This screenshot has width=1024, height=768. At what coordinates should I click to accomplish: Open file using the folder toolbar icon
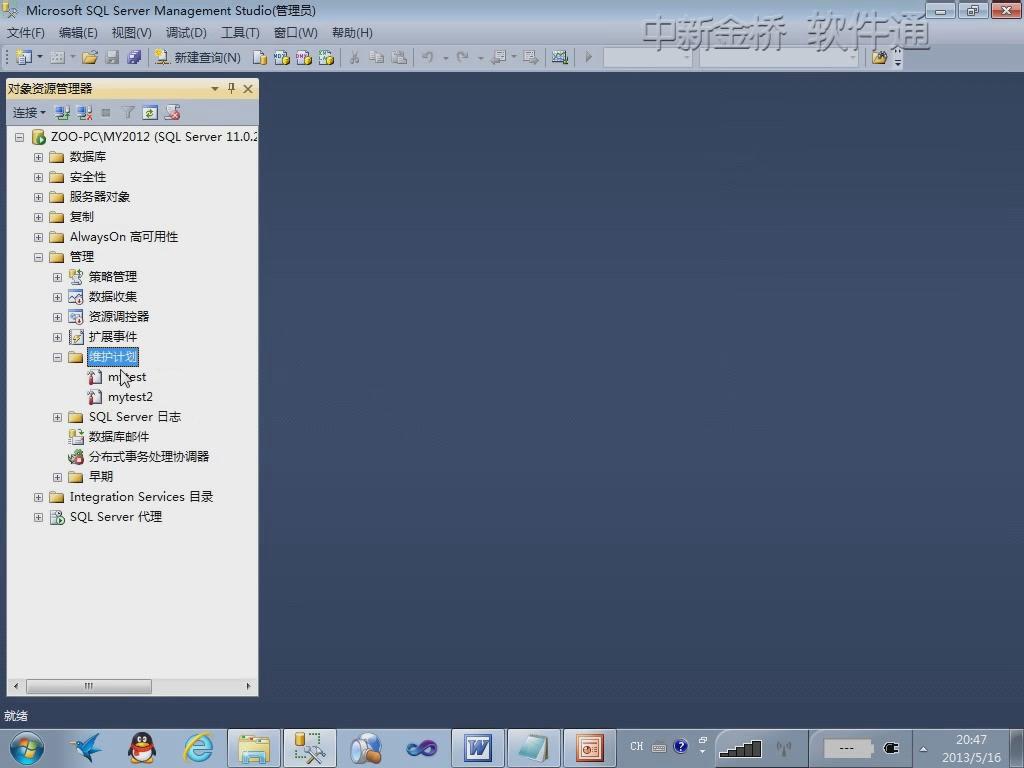point(89,57)
